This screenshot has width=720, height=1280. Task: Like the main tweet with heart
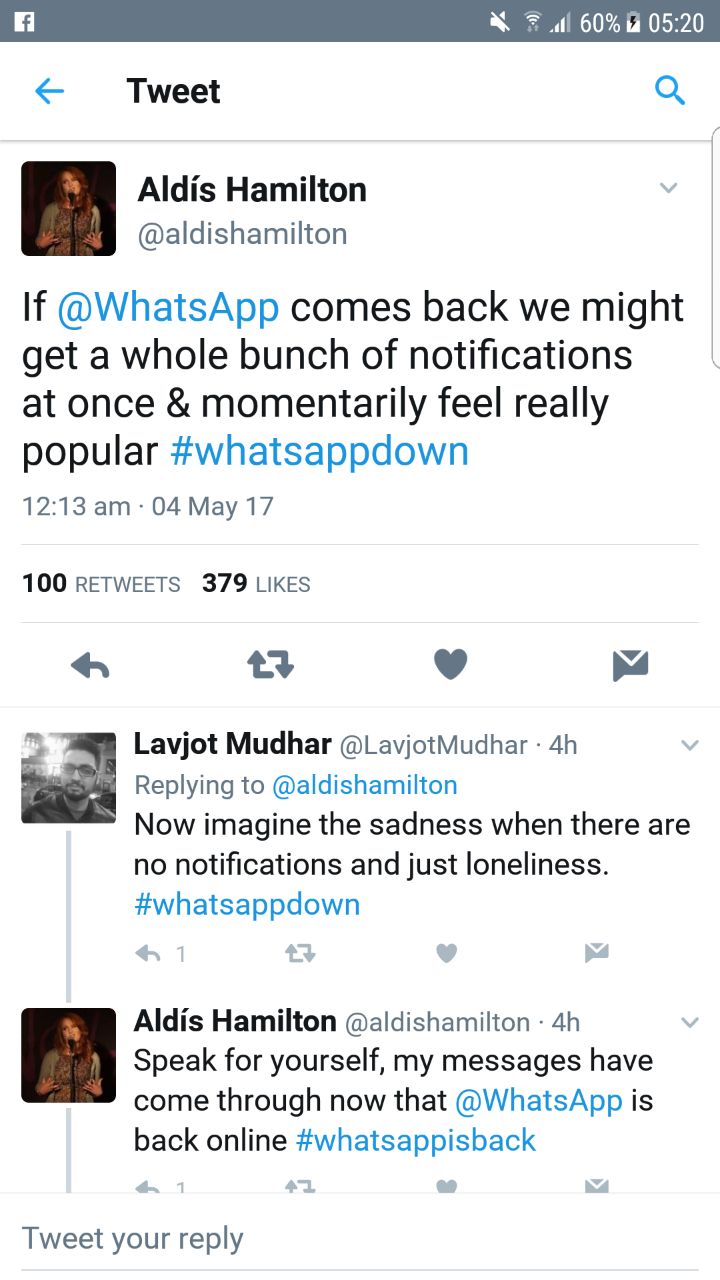point(450,665)
